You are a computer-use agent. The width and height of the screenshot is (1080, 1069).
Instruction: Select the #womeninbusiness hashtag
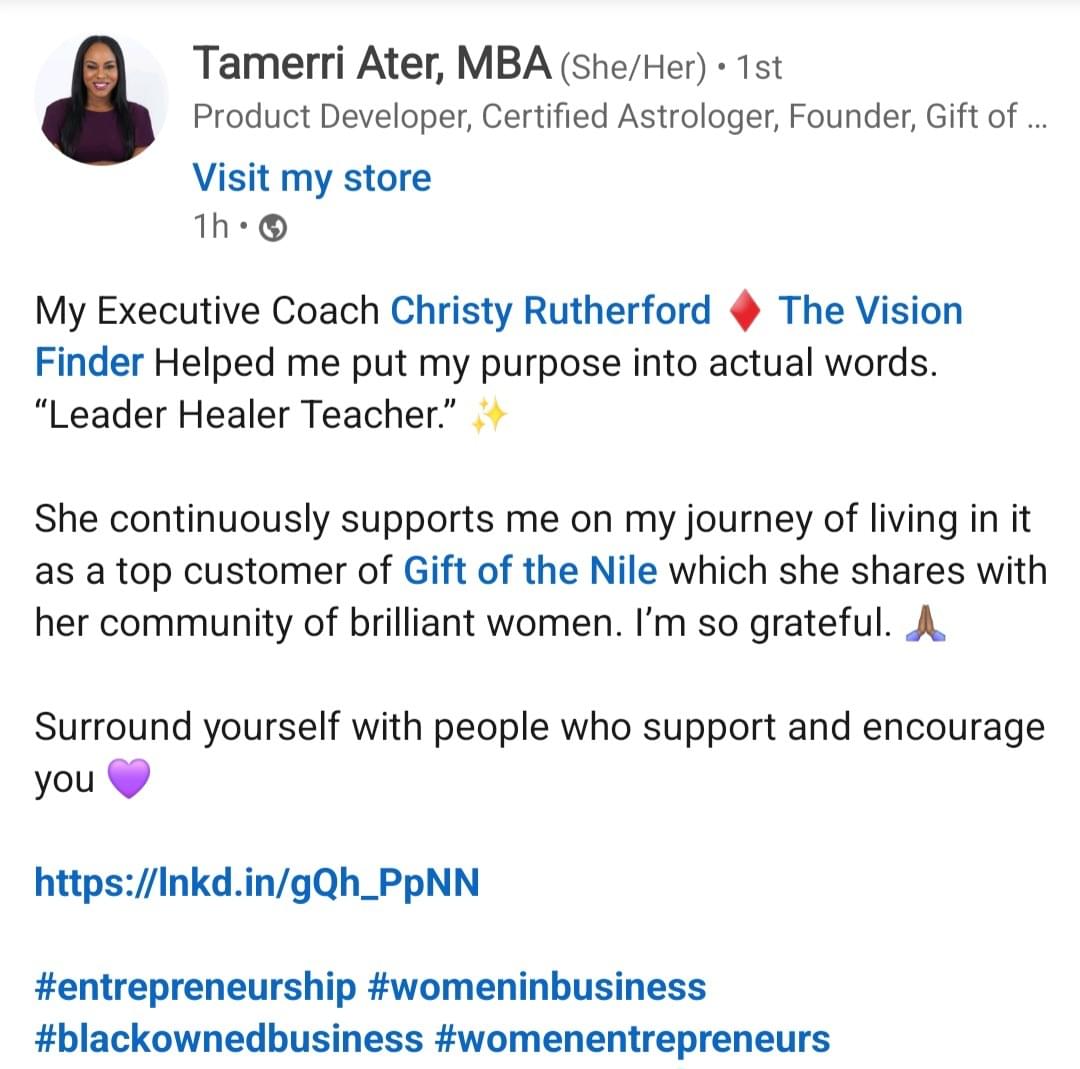(x=537, y=987)
